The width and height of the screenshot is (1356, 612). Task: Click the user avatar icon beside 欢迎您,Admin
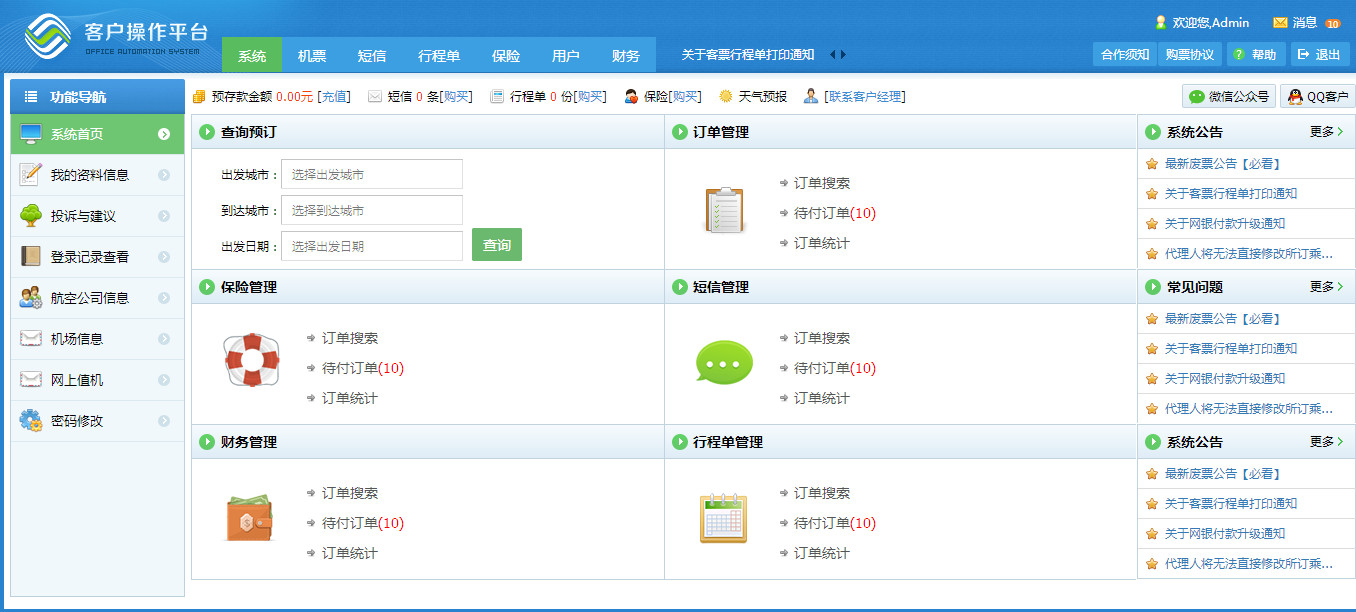(x=1161, y=22)
